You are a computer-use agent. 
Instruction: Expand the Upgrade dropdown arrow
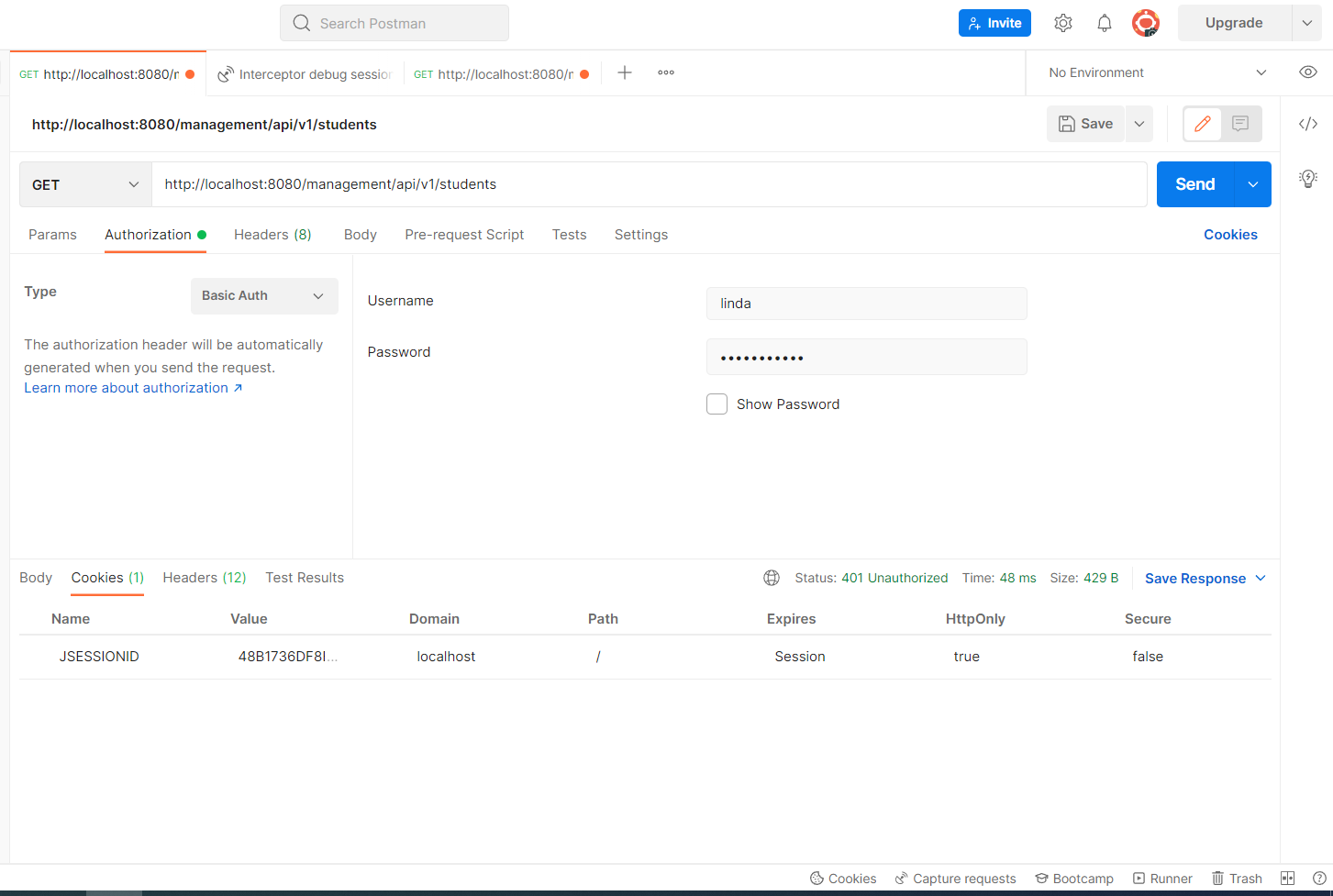pos(1306,23)
